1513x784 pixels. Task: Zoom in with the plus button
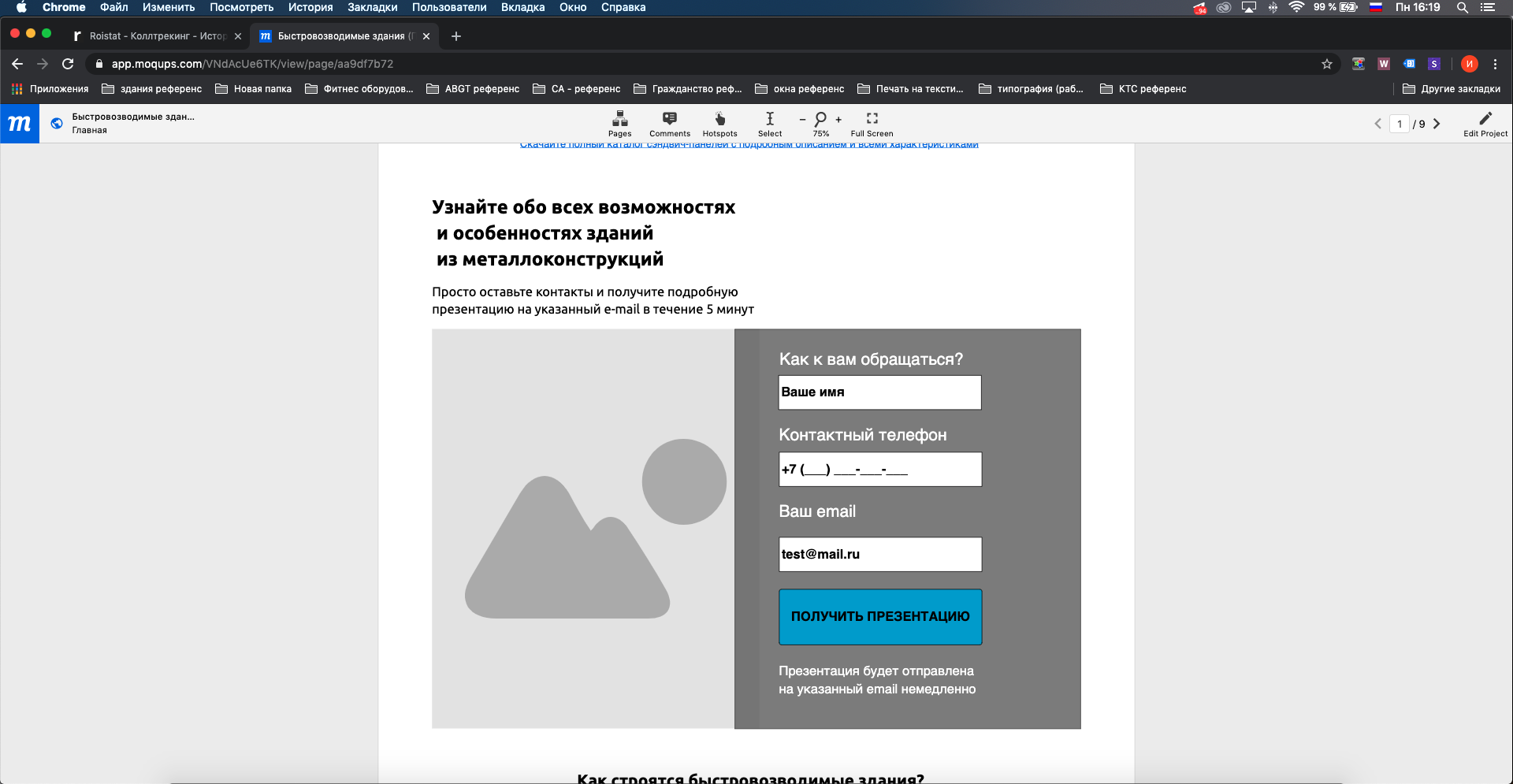click(838, 120)
